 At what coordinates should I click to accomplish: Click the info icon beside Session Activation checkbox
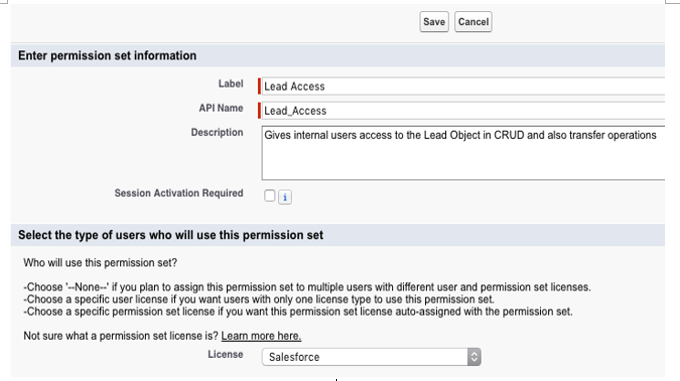[284, 197]
